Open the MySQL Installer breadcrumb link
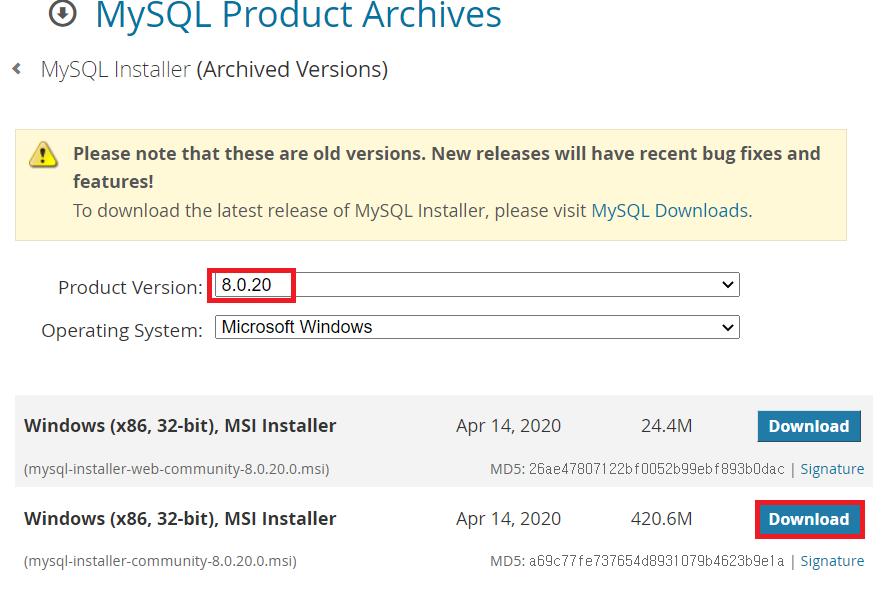 [115, 69]
